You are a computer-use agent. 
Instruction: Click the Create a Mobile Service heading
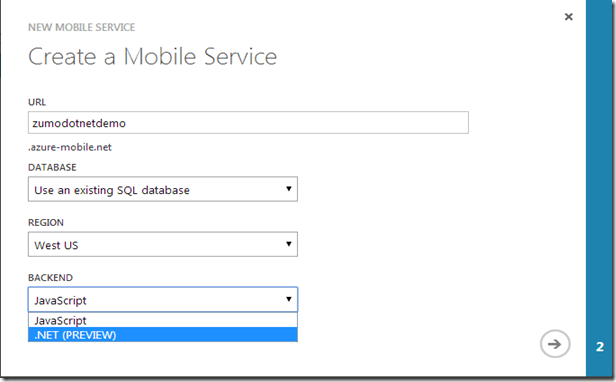(152, 57)
